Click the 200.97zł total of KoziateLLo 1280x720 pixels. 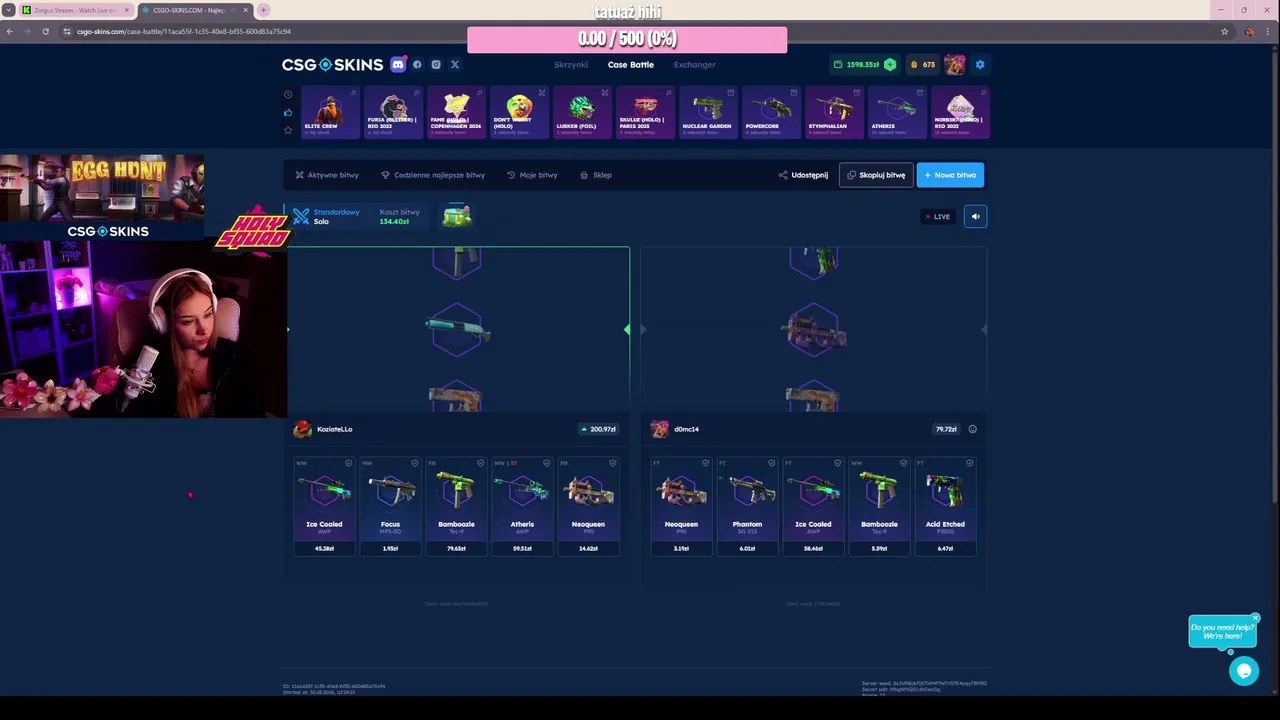click(x=598, y=429)
